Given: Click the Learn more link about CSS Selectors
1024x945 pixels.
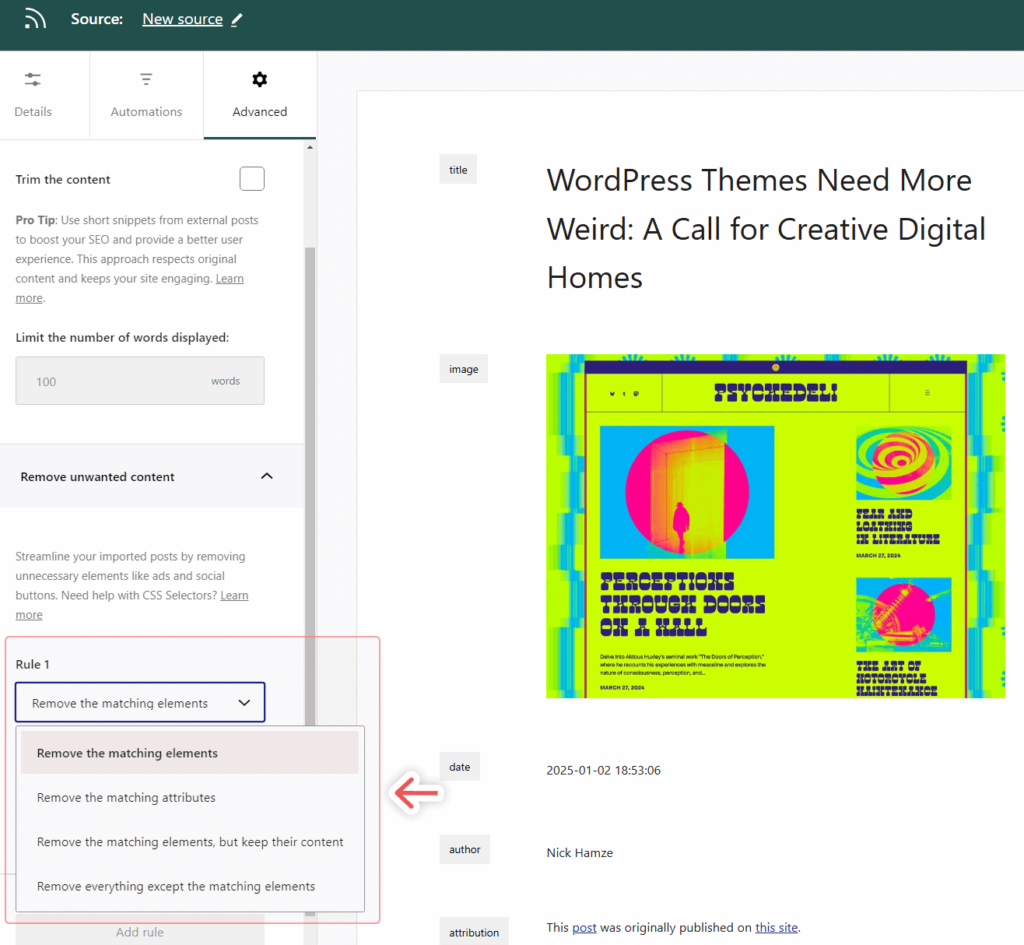Looking at the screenshot, I should click(x=234, y=595).
